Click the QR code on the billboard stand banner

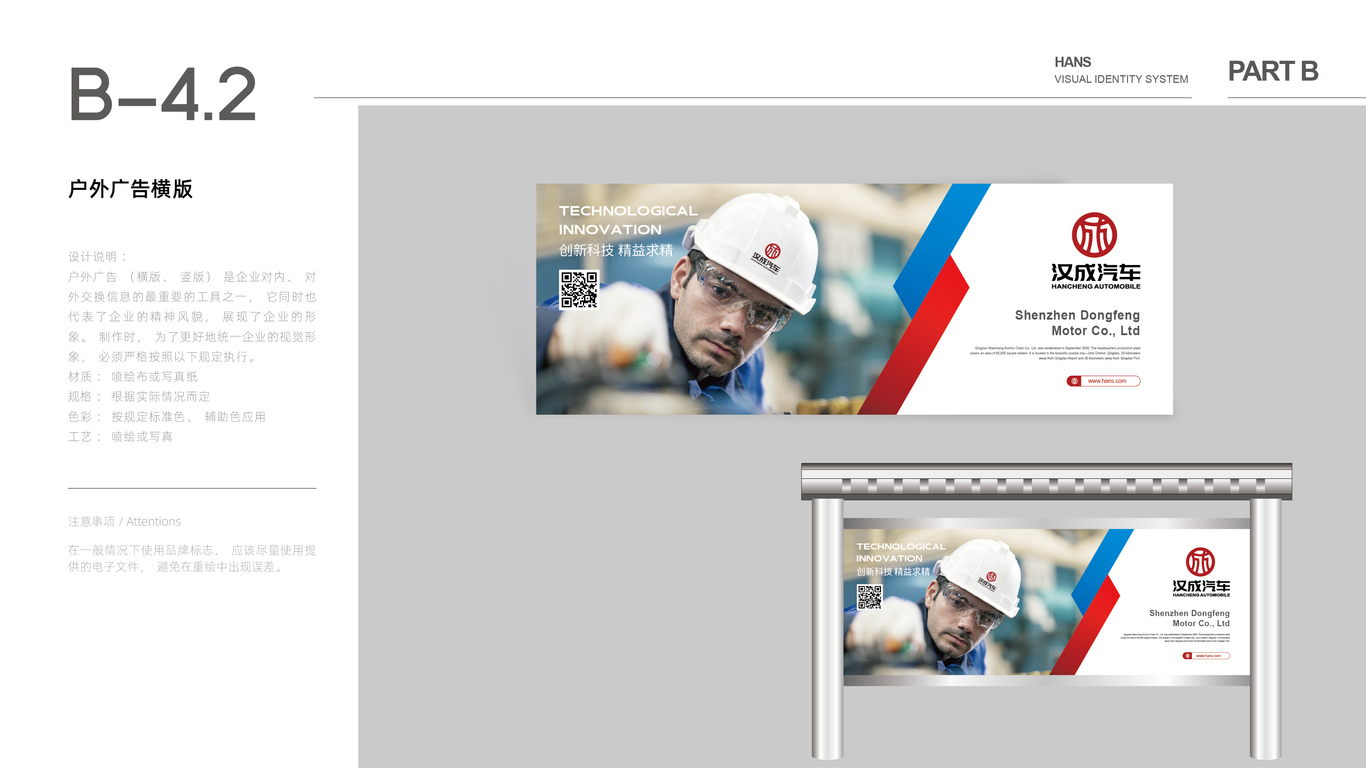[x=869, y=597]
